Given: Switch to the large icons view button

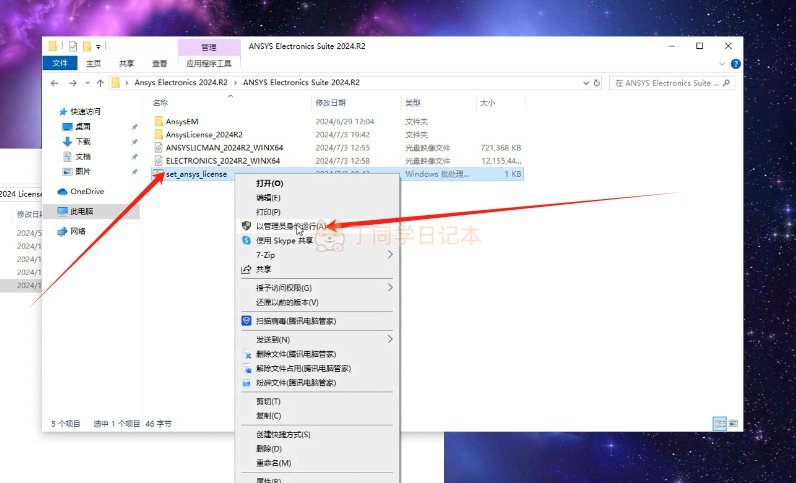Looking at the screenshot, I should coord(735,424).
